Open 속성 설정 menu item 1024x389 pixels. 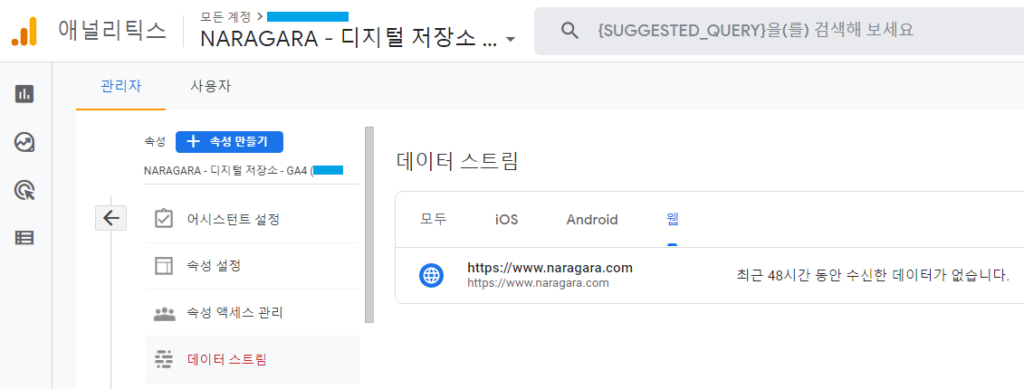[x=252, y=266]
